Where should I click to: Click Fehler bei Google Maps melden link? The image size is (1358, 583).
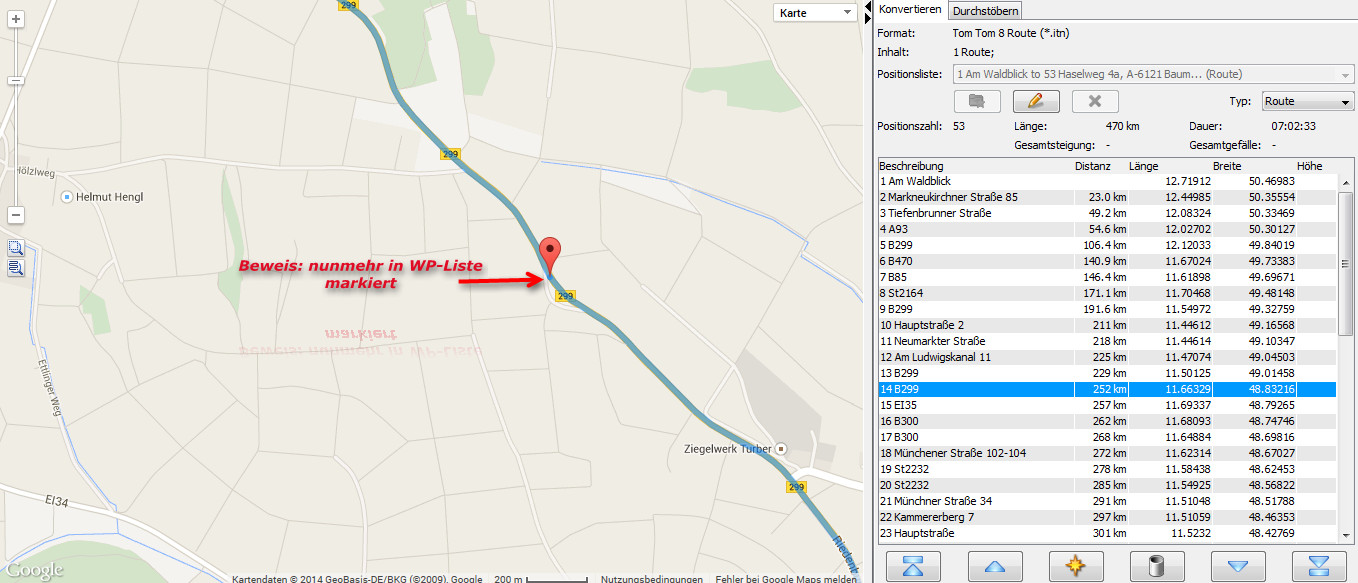[x=786, y=578]
